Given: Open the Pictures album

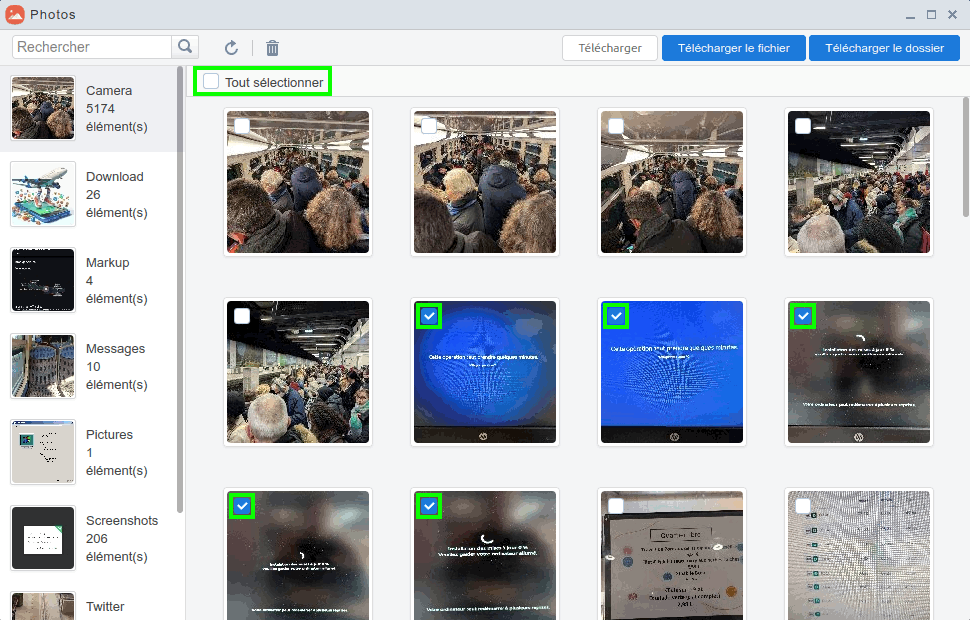Looking at the screenshot, I should (88, 452).
